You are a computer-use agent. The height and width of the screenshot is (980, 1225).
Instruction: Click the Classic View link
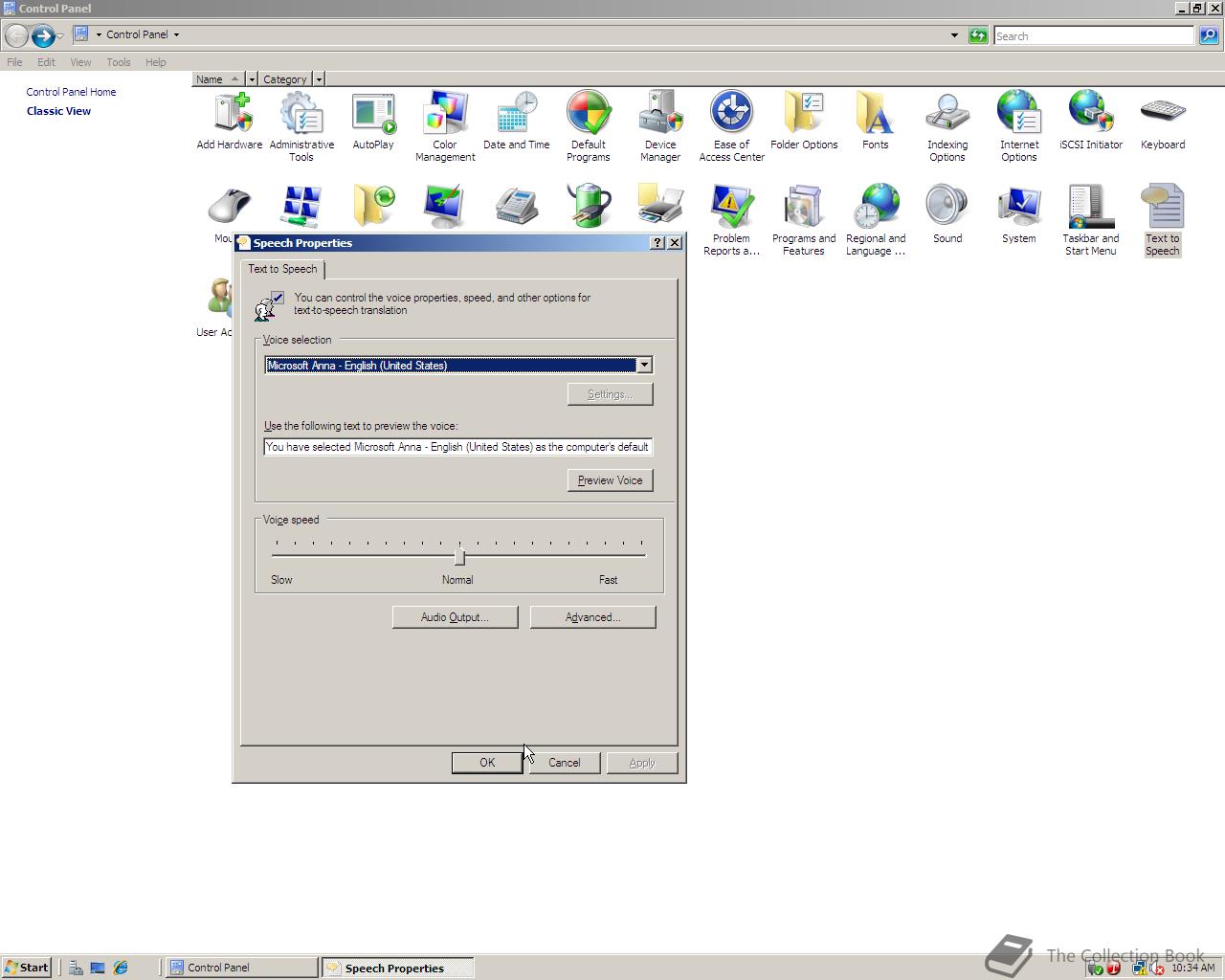58,111
